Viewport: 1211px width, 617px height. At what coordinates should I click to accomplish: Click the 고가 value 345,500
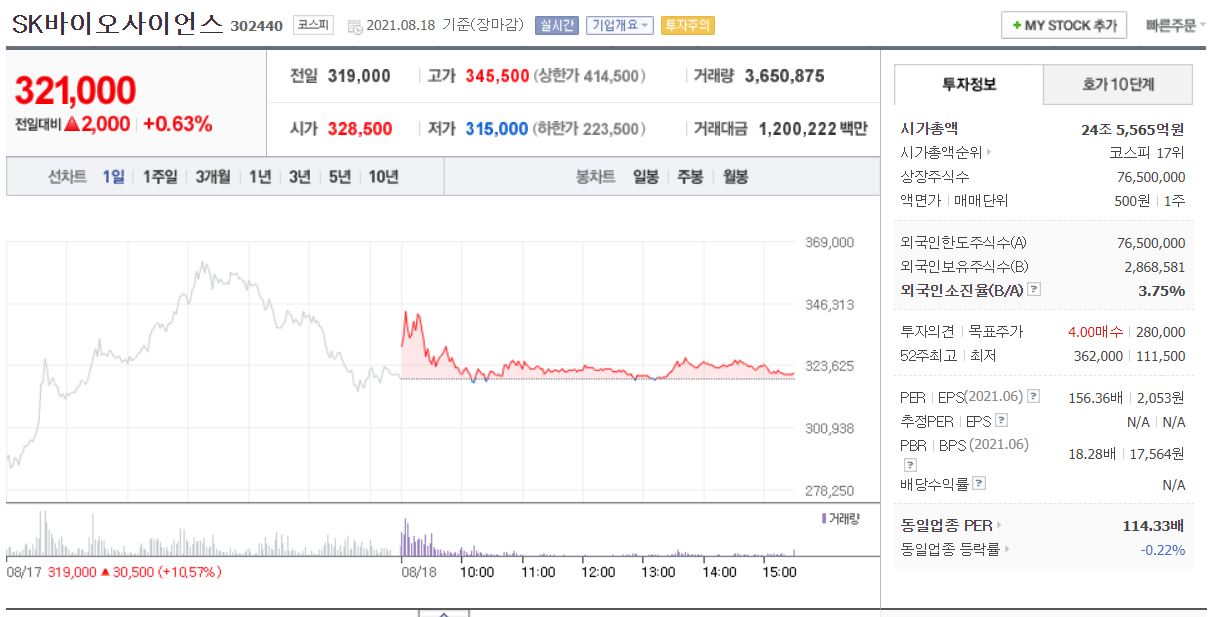coord(498,76)
